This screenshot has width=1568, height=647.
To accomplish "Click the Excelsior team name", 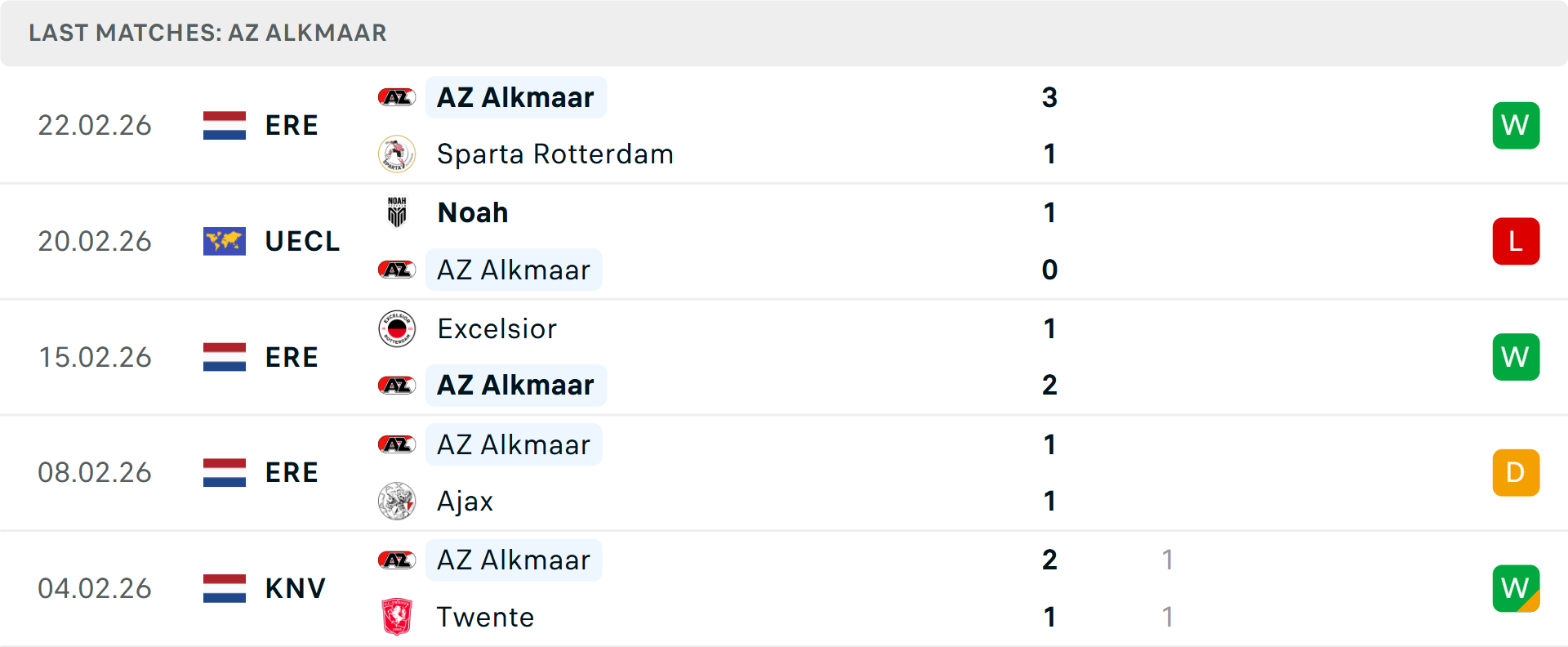I will click(x=497, y=328).
